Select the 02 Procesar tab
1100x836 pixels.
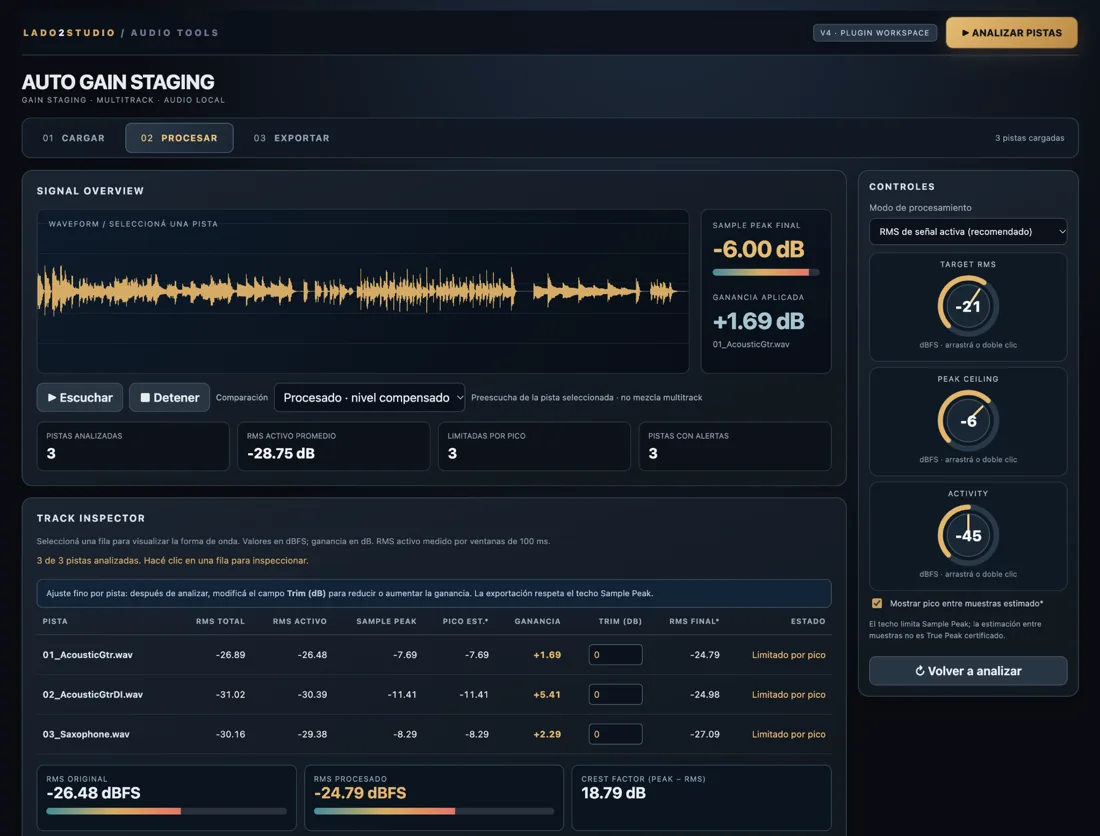[x=179, y=138]
